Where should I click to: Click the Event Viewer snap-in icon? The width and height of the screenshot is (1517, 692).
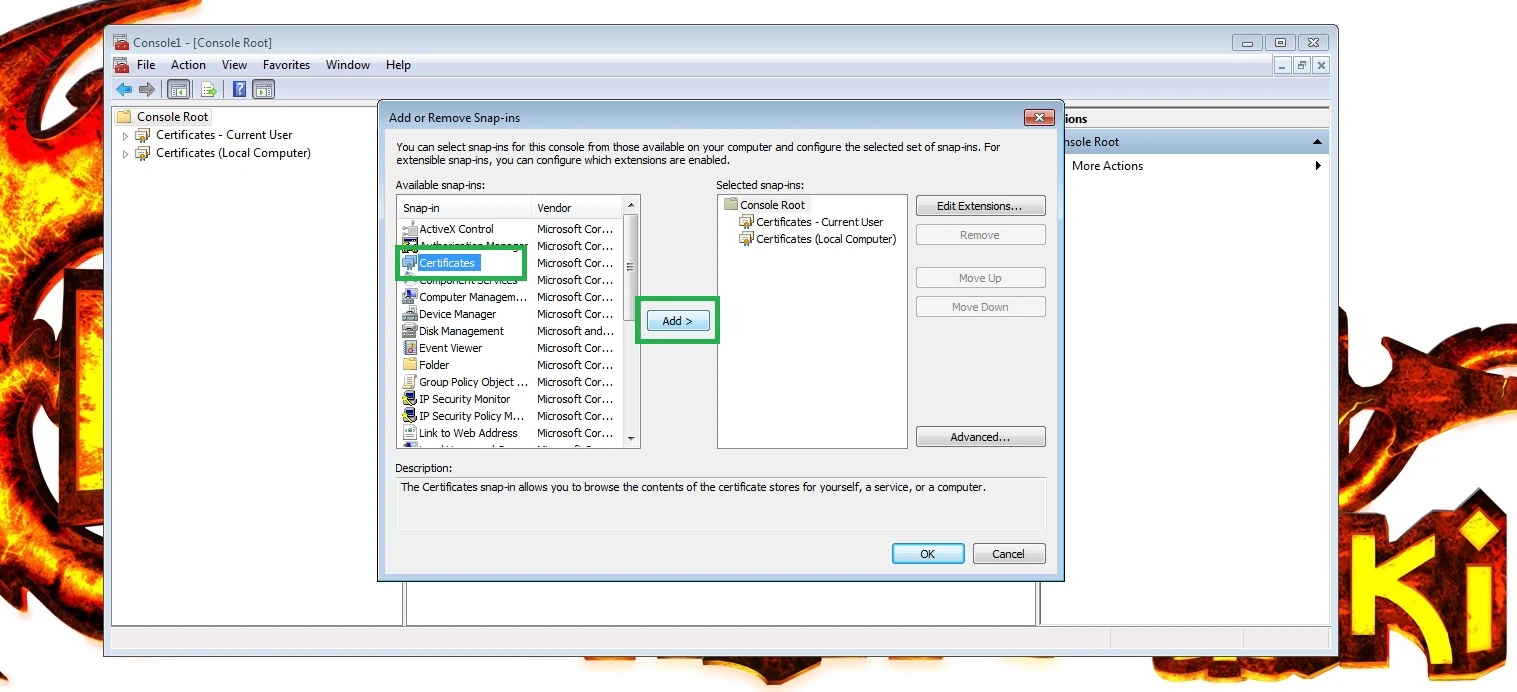(x=410, y=348)
